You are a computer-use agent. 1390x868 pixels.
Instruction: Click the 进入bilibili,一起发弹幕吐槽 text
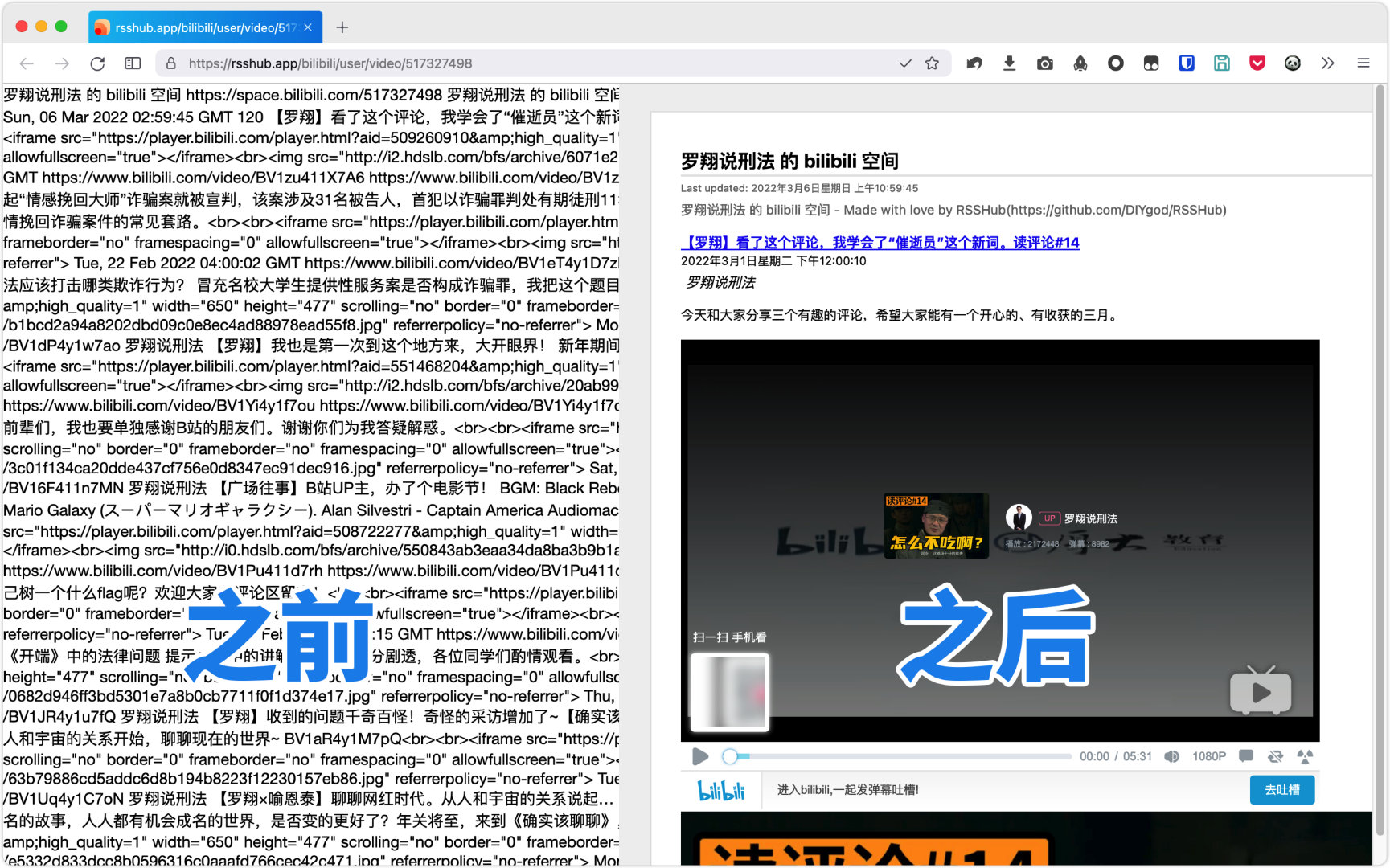(x=847, y=790)
